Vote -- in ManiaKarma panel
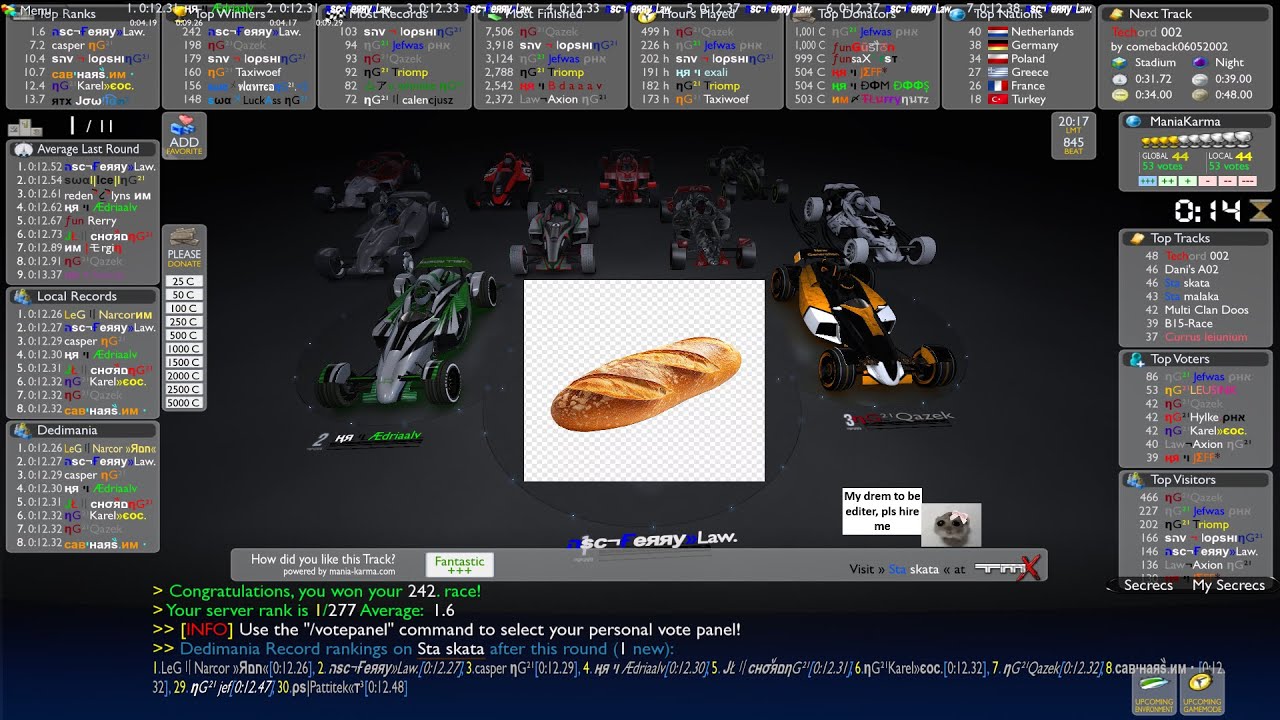This screenshot has height=720, width=1280. pyautogui.click(x=1228, y=181)
